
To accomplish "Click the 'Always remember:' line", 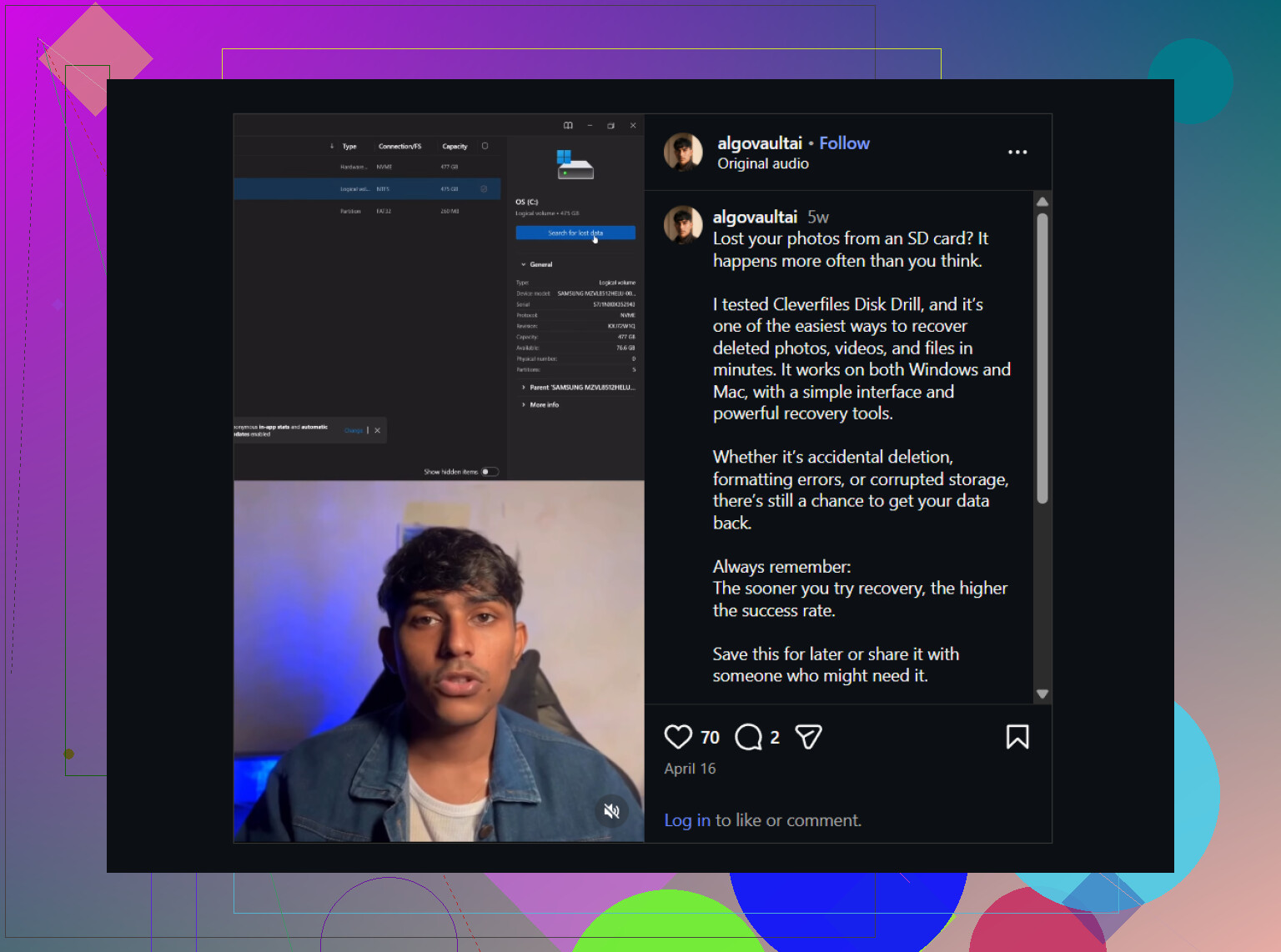I will (x=781, y=567).
